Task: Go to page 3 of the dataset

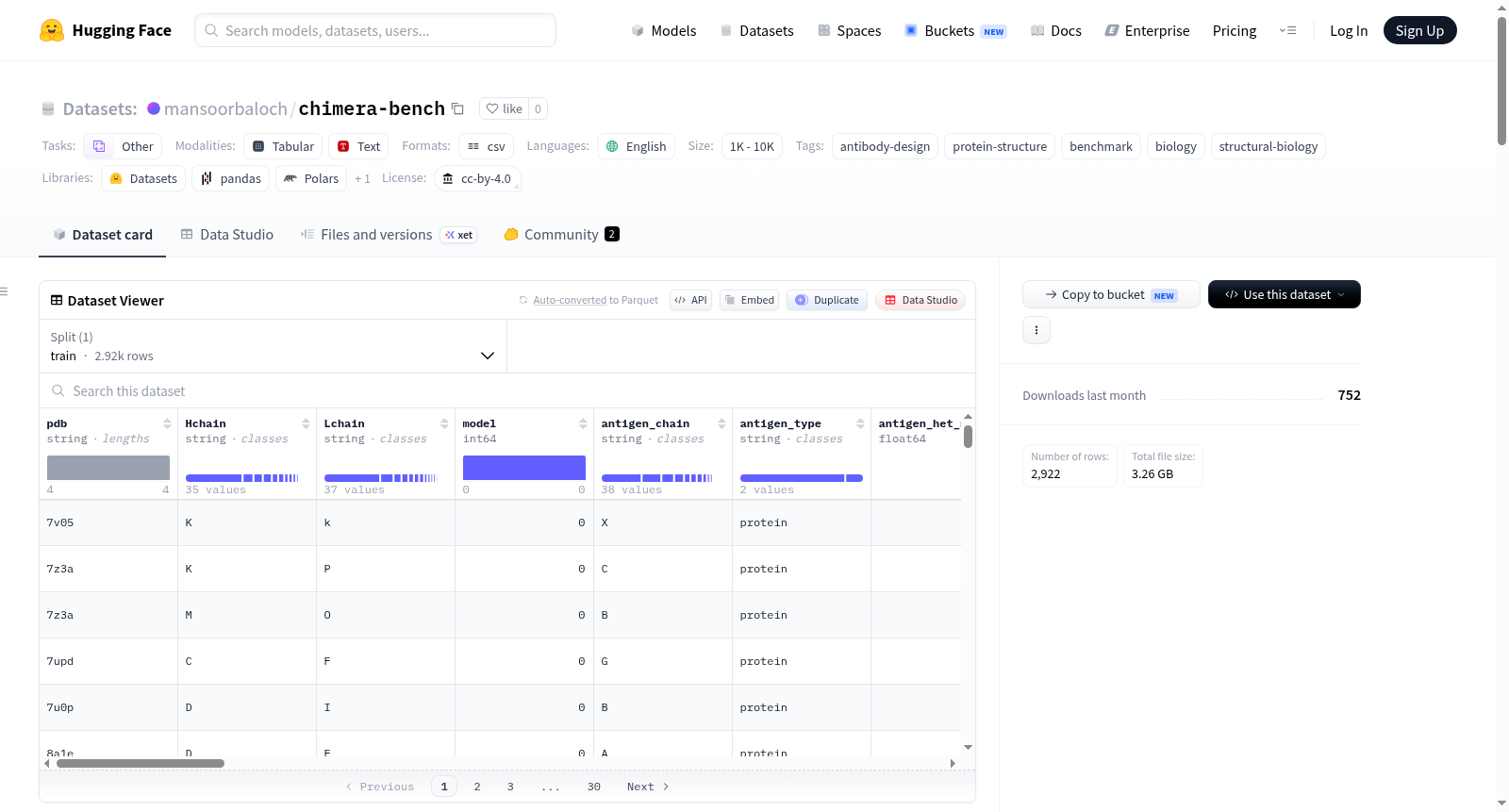Action: [510, 787]
